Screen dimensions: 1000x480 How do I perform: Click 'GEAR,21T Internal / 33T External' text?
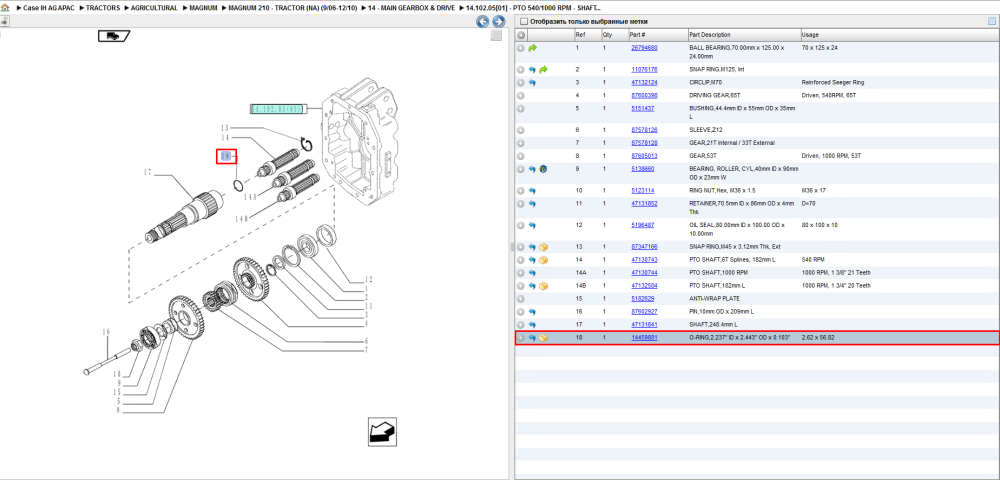732,143
